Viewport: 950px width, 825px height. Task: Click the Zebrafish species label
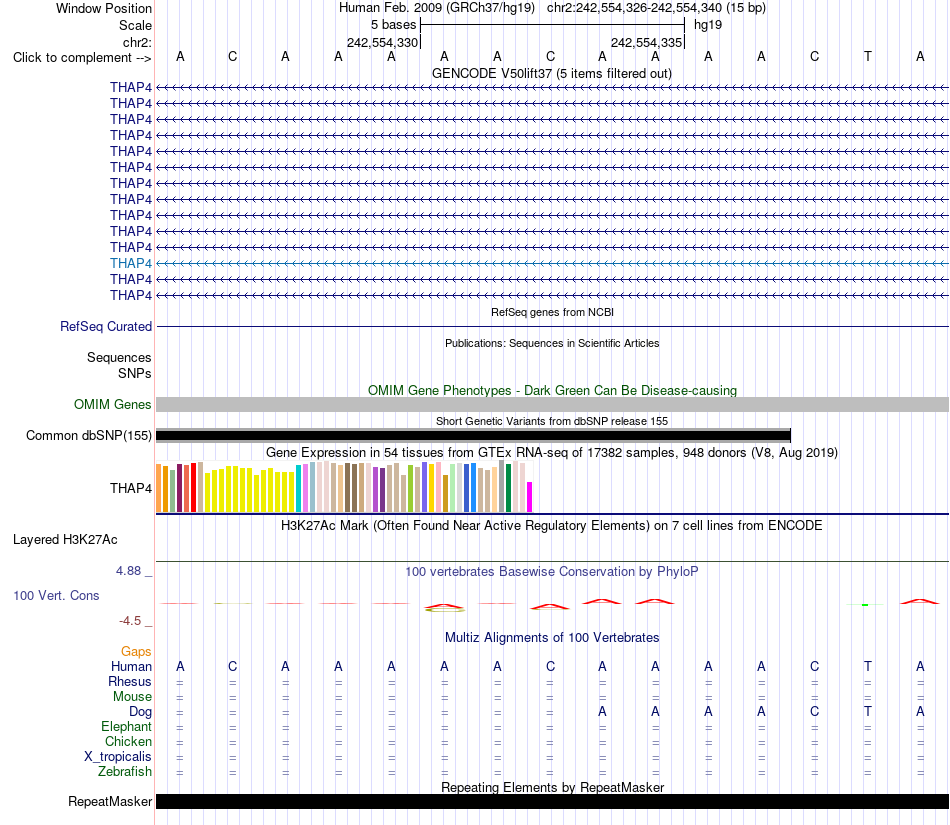[x=125, y=772]
